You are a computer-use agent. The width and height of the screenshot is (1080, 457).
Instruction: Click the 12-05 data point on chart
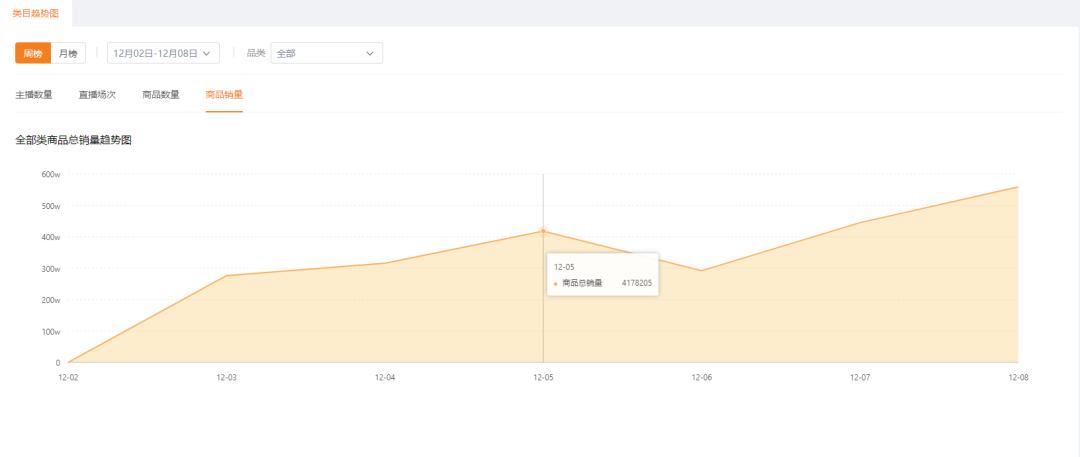click(x=543, y=231)
